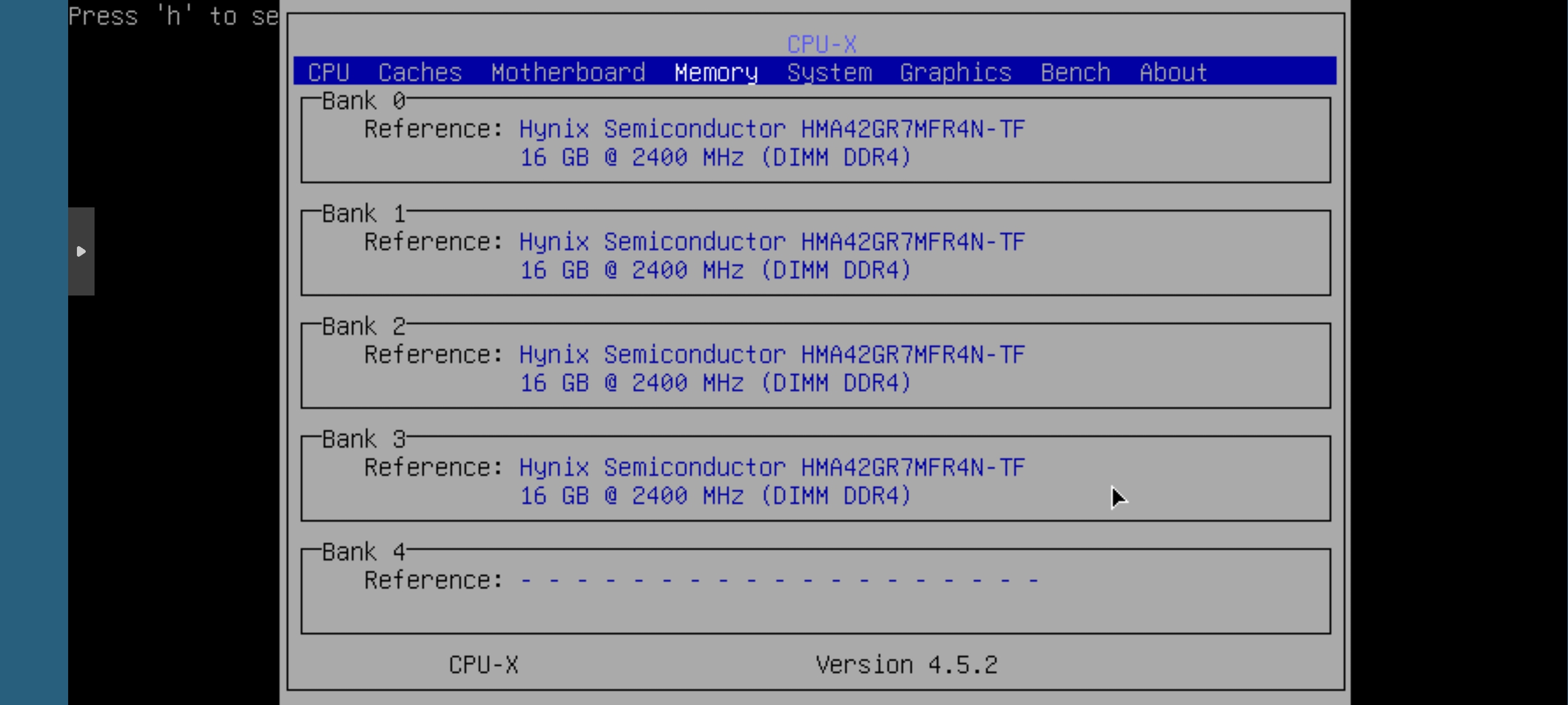This screenshot has width=1568, height=705.
Task: Open the Caches tab
Action: coord(419,72)
